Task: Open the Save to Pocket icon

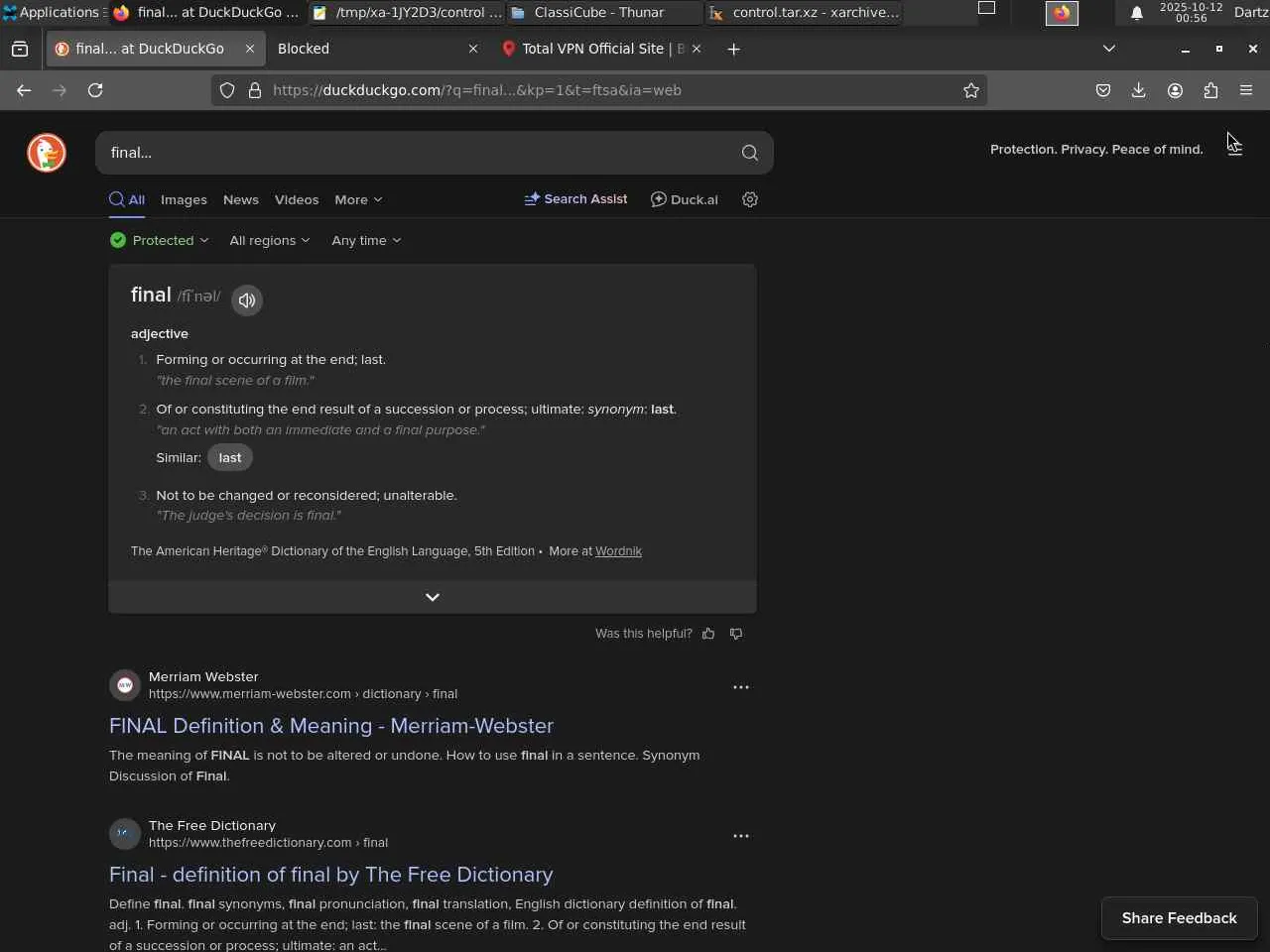Action: (1103, 90)
